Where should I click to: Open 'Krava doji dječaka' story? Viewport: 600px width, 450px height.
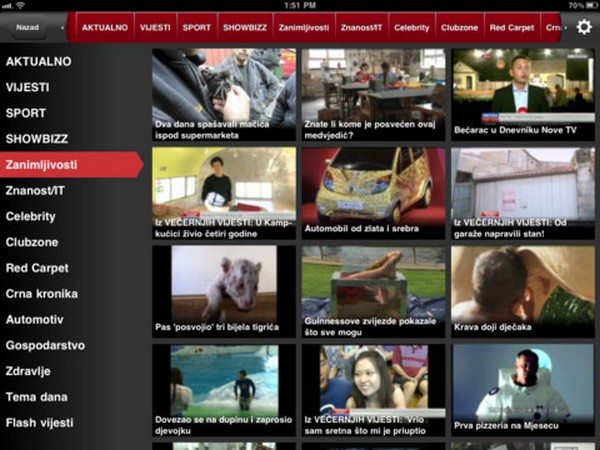[523, 292]
